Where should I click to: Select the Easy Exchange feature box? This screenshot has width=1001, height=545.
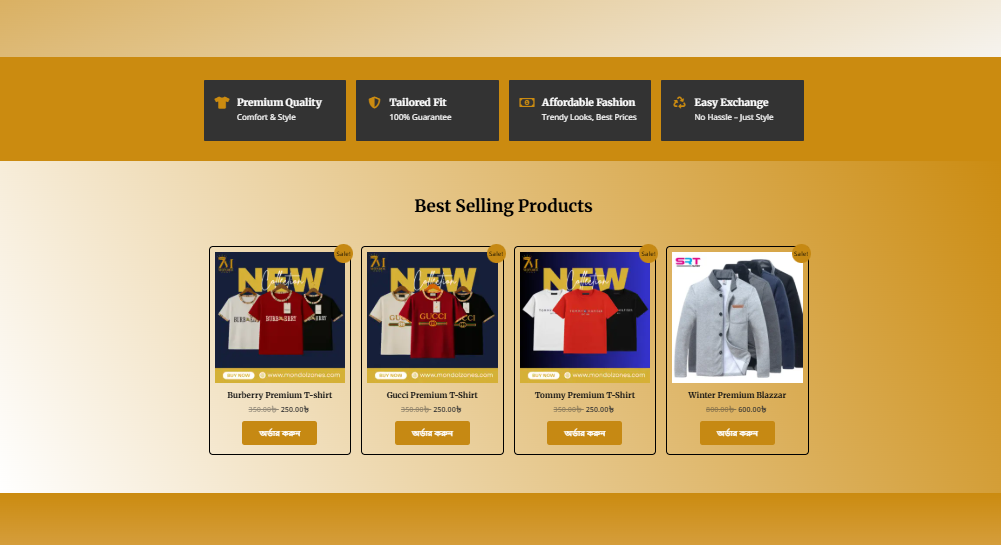click(732, 110)
